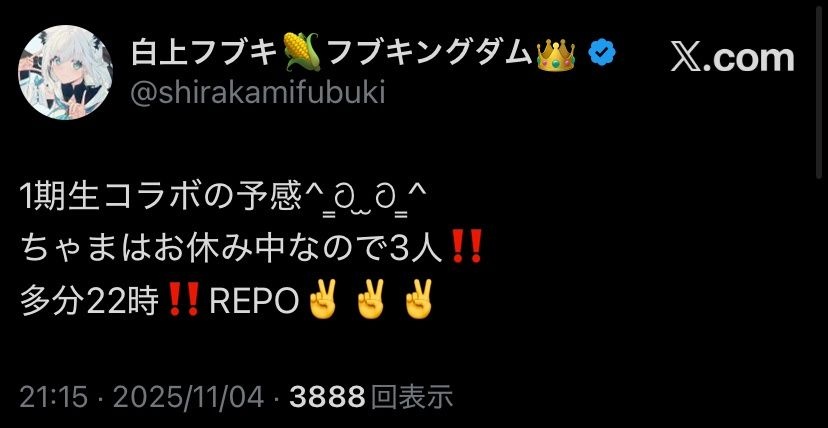This screenshot has width=828, height=428.
Task: Click the vertical scrollbar on the right edge
Action: coord(820,90)
